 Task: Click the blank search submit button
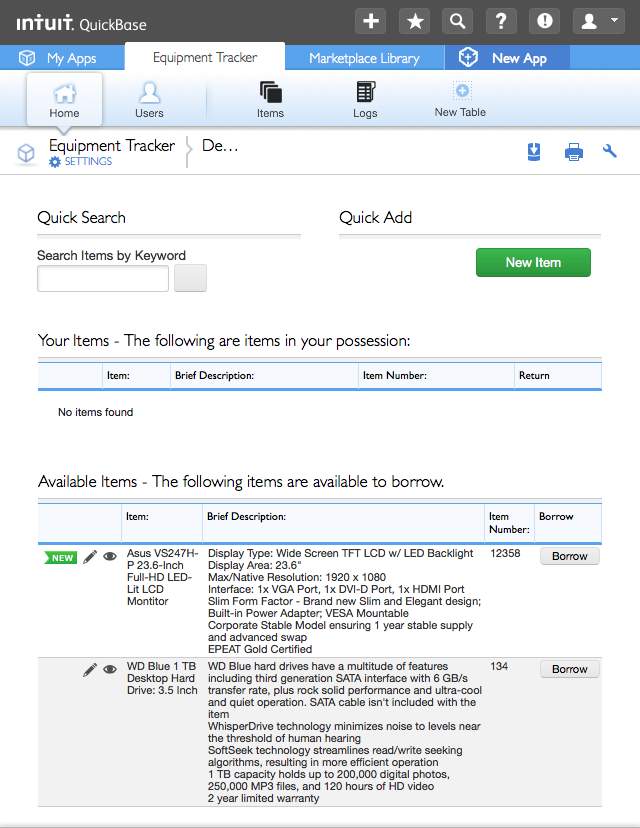pos(191,278)
